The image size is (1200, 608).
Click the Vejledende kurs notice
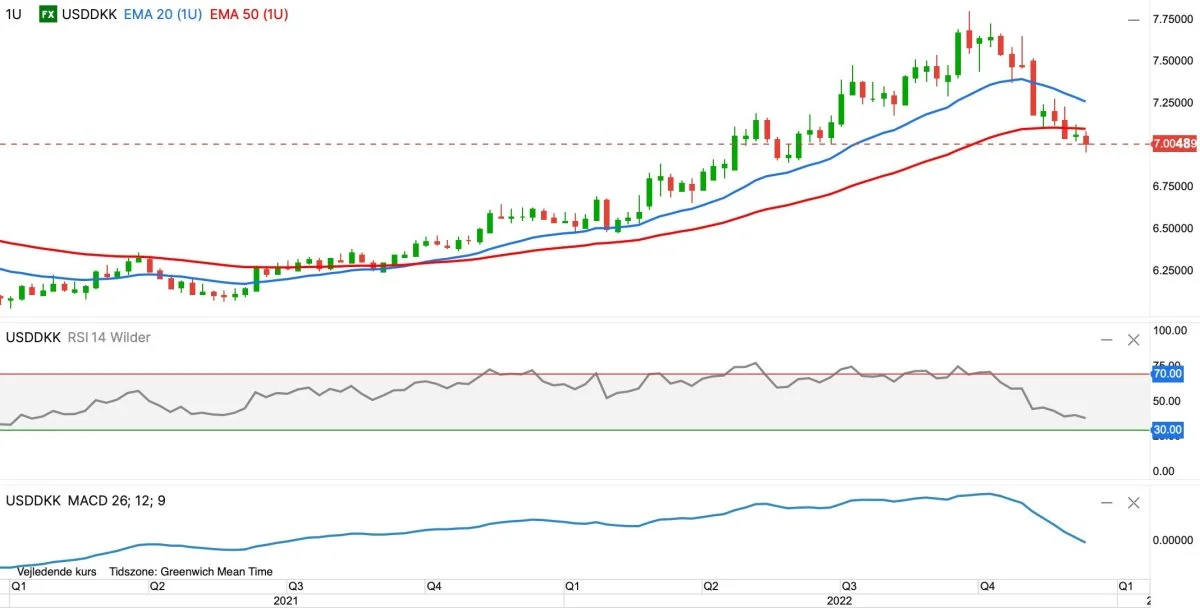[x=56, y=573]
